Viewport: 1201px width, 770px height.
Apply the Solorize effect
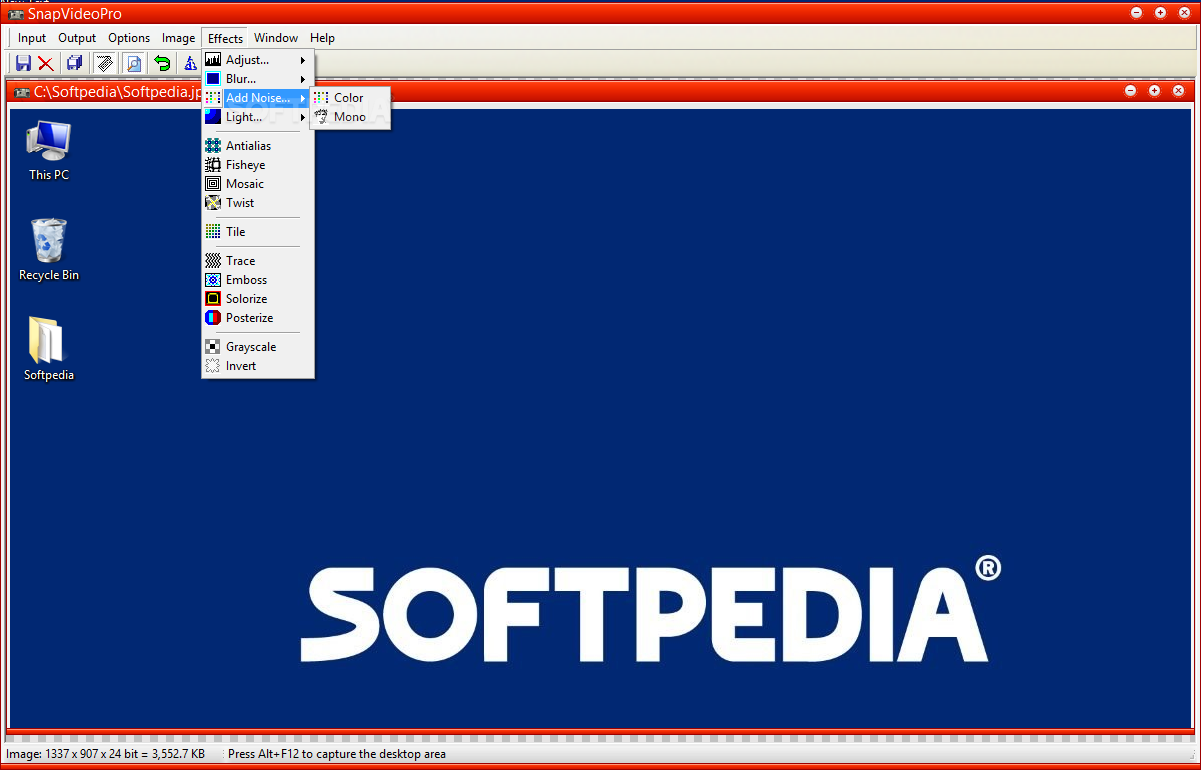click(x=258, y=299)
